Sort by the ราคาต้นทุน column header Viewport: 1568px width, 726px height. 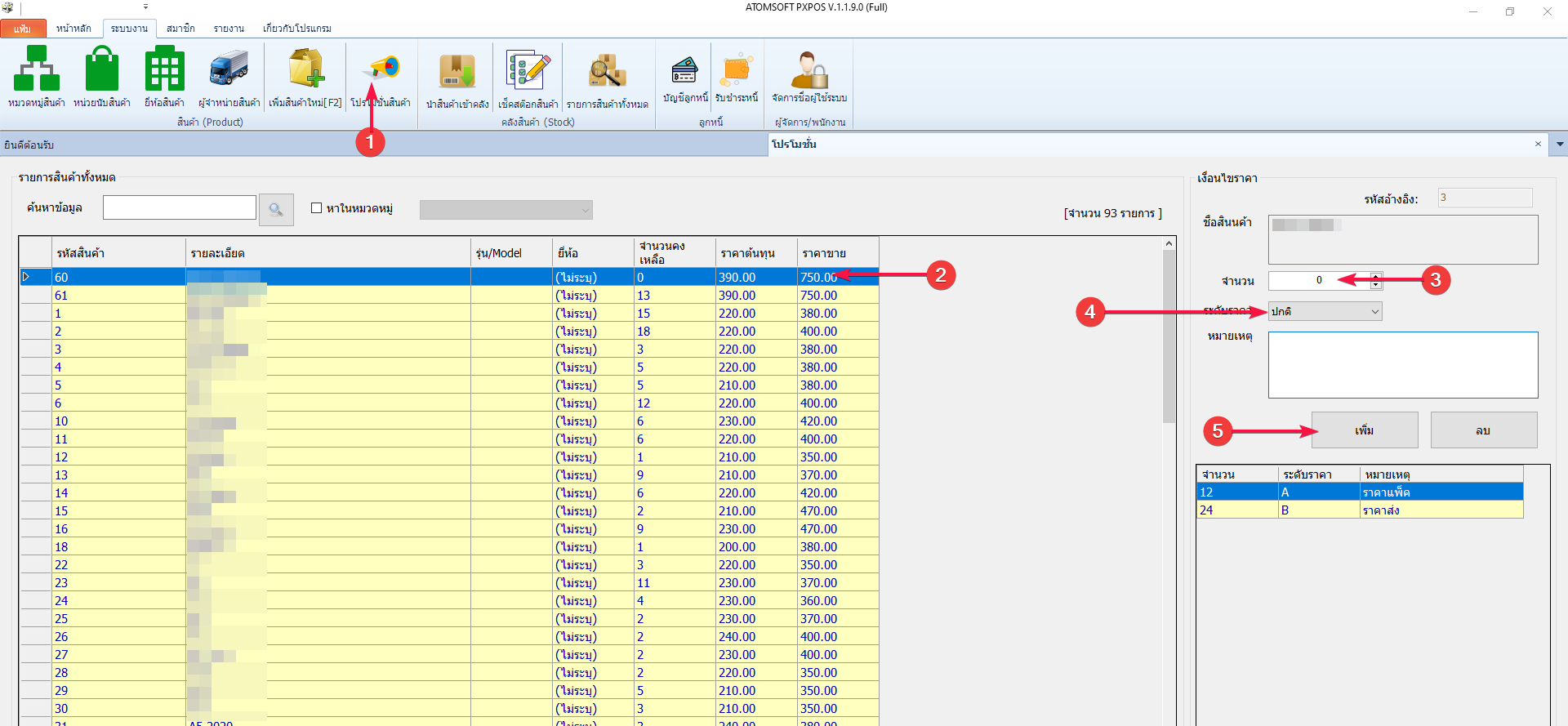click(x=757, y=253)
